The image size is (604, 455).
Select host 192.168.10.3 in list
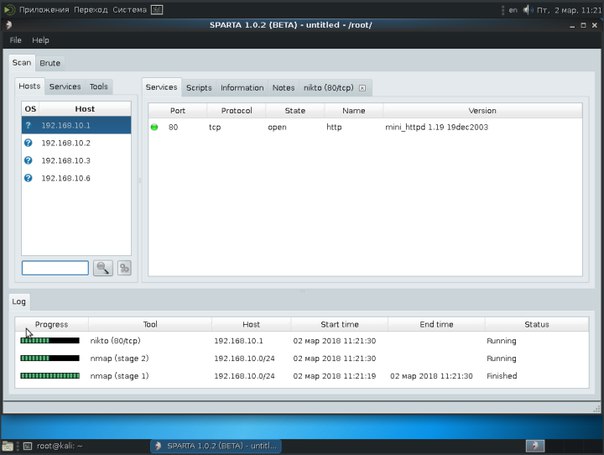tap(66, 160)
